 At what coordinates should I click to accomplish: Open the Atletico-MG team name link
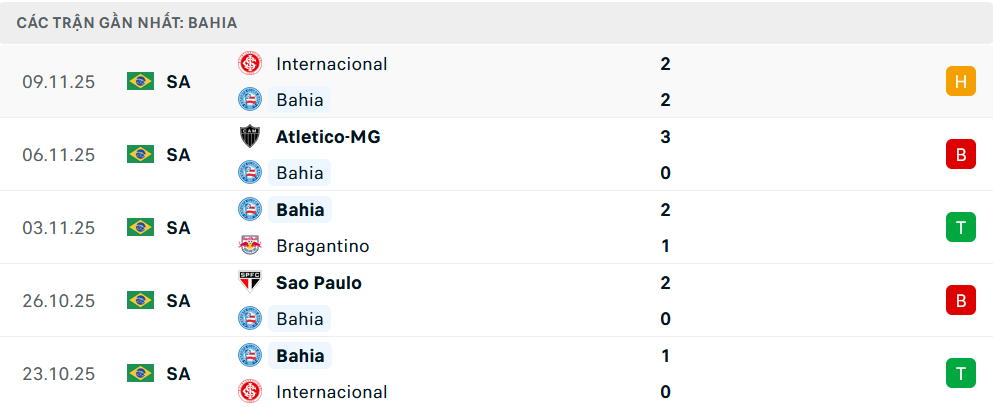pyautogui.click(x=327, y=137)
